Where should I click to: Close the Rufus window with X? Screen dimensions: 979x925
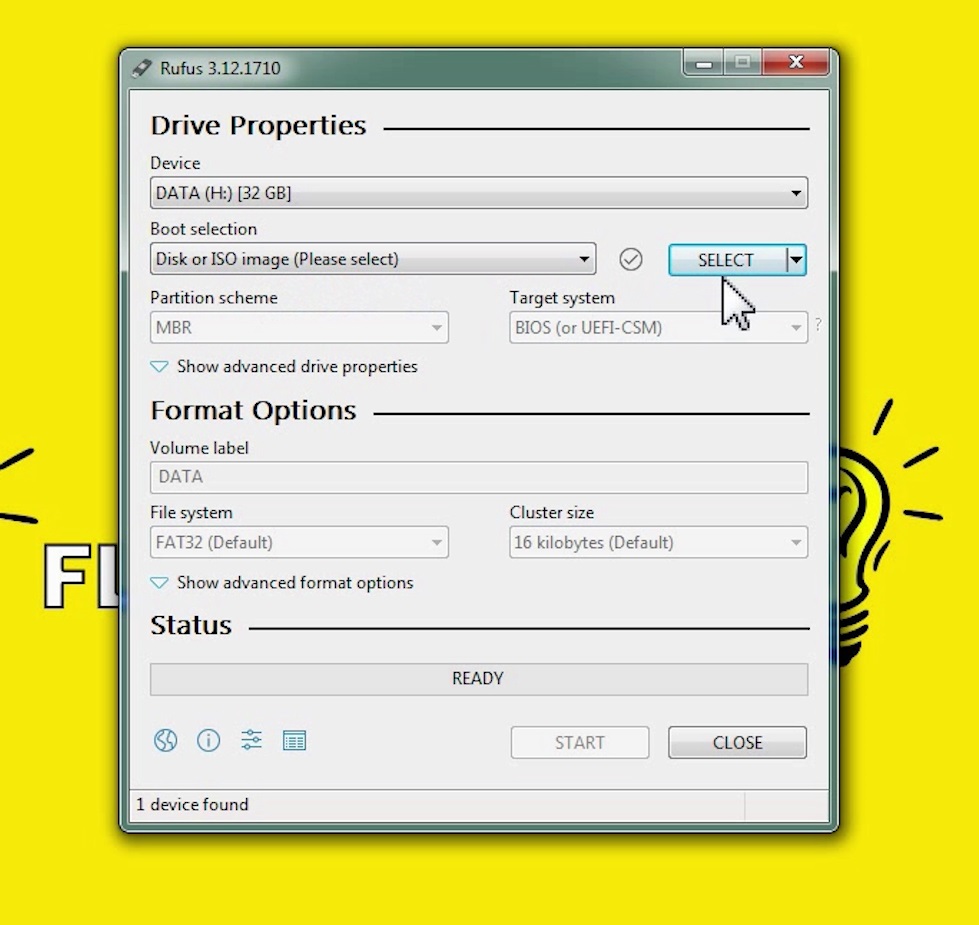point(796,62)
